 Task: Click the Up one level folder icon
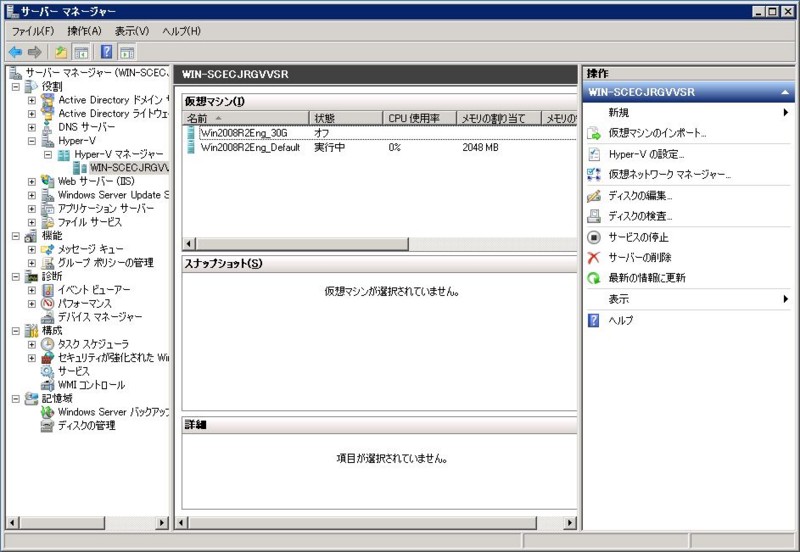tap(61, 52)
